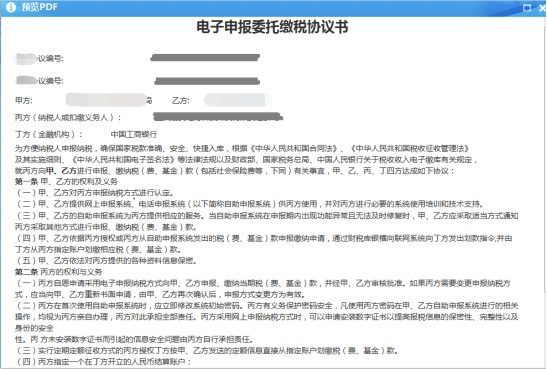Click the heading 电子申报委托缴税协议书
Image resolution: width=547 pixels, height=369 pixels.
coord(272,27)
